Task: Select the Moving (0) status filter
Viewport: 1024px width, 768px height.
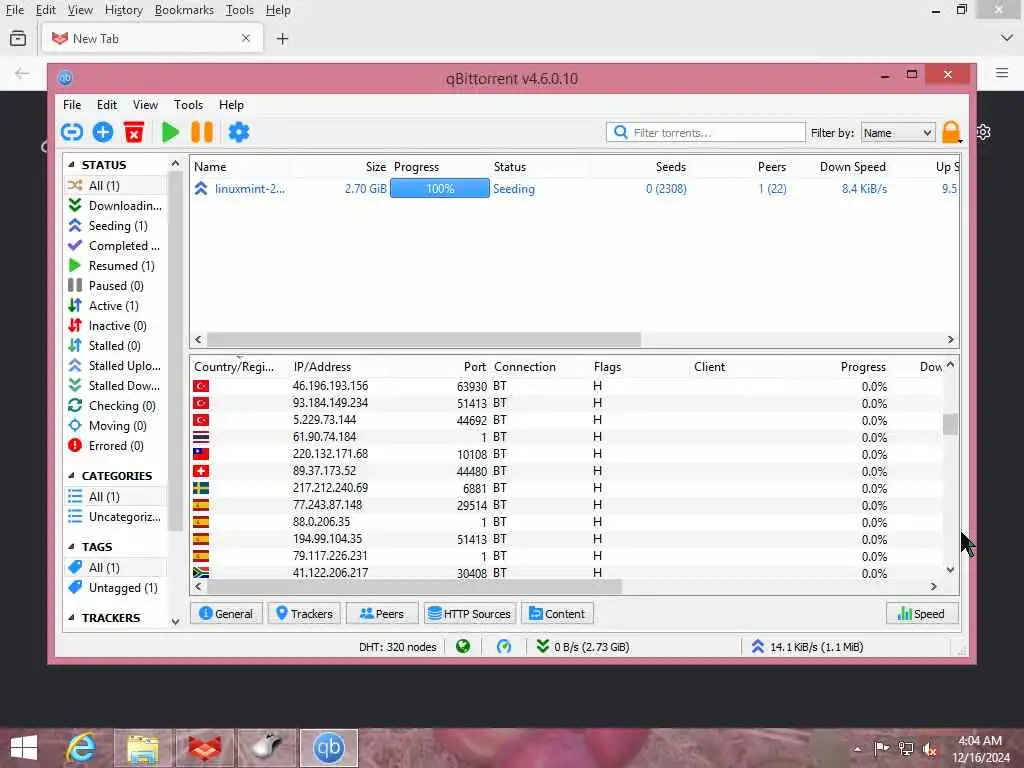Action: click(116, 426)
